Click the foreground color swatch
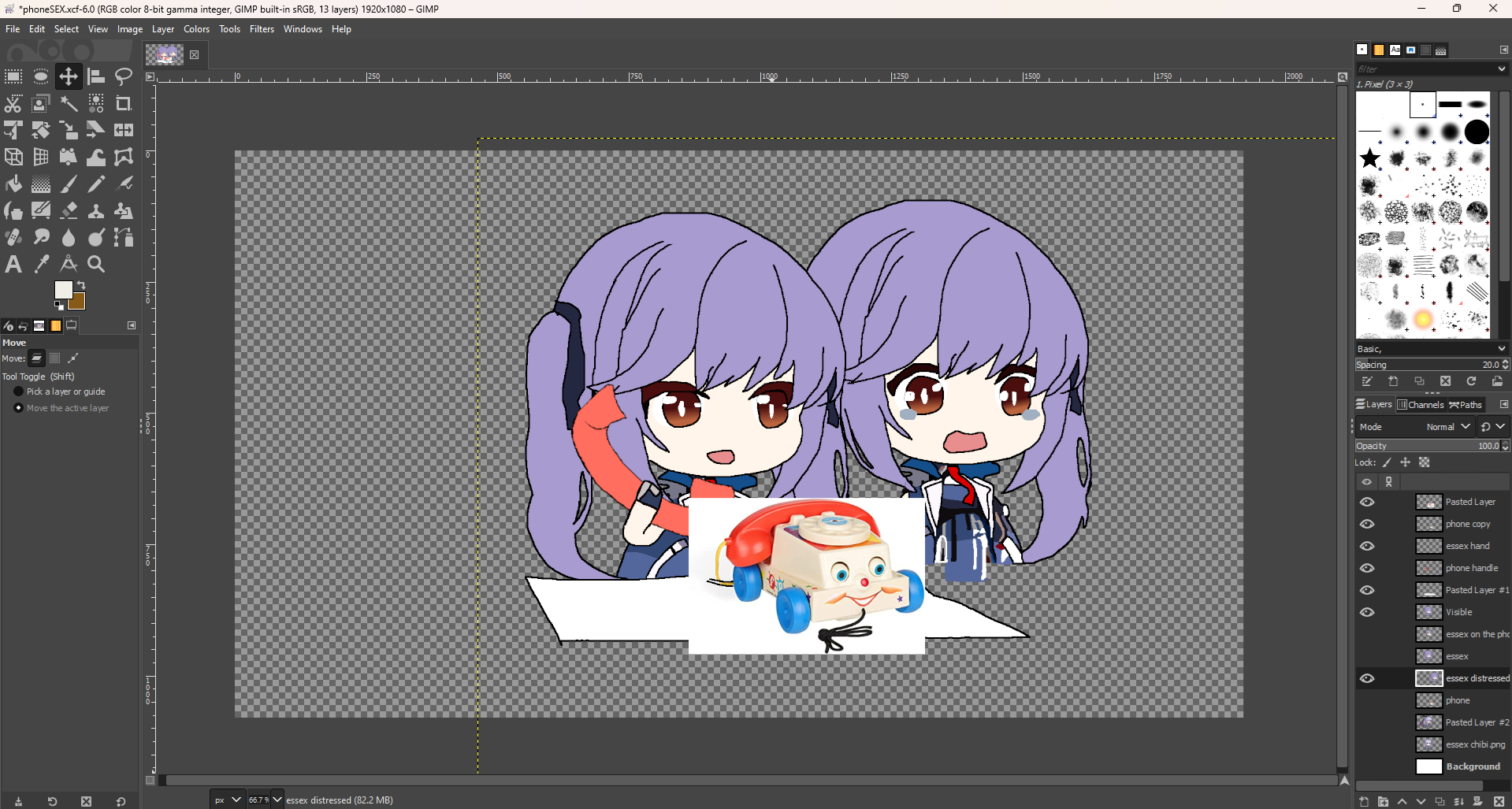The width and height of the screenshot is (1512, 809). click(x=62, y=289)
